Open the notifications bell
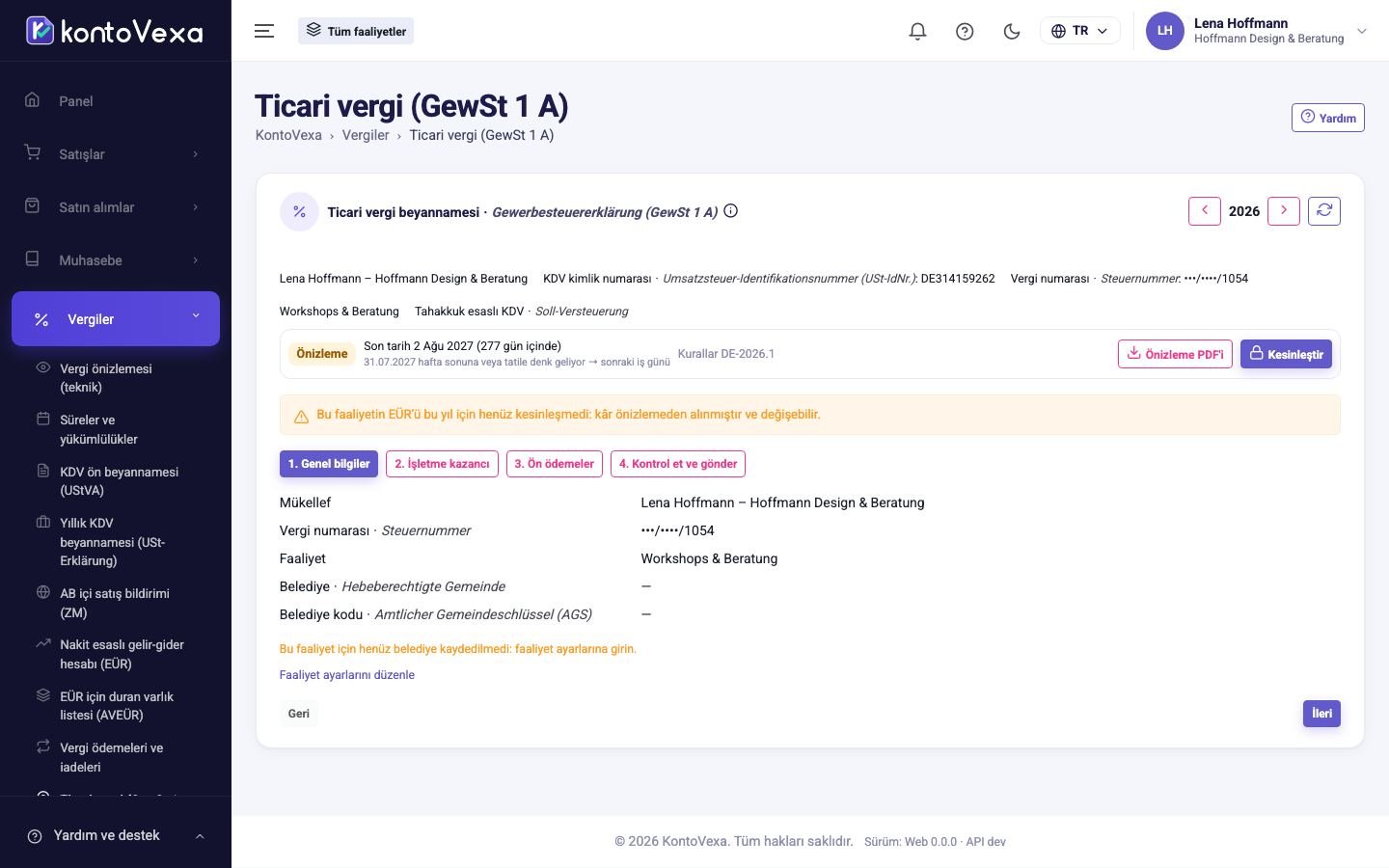Viewport: 1389px width, 868px height. [x=917, y=31]
